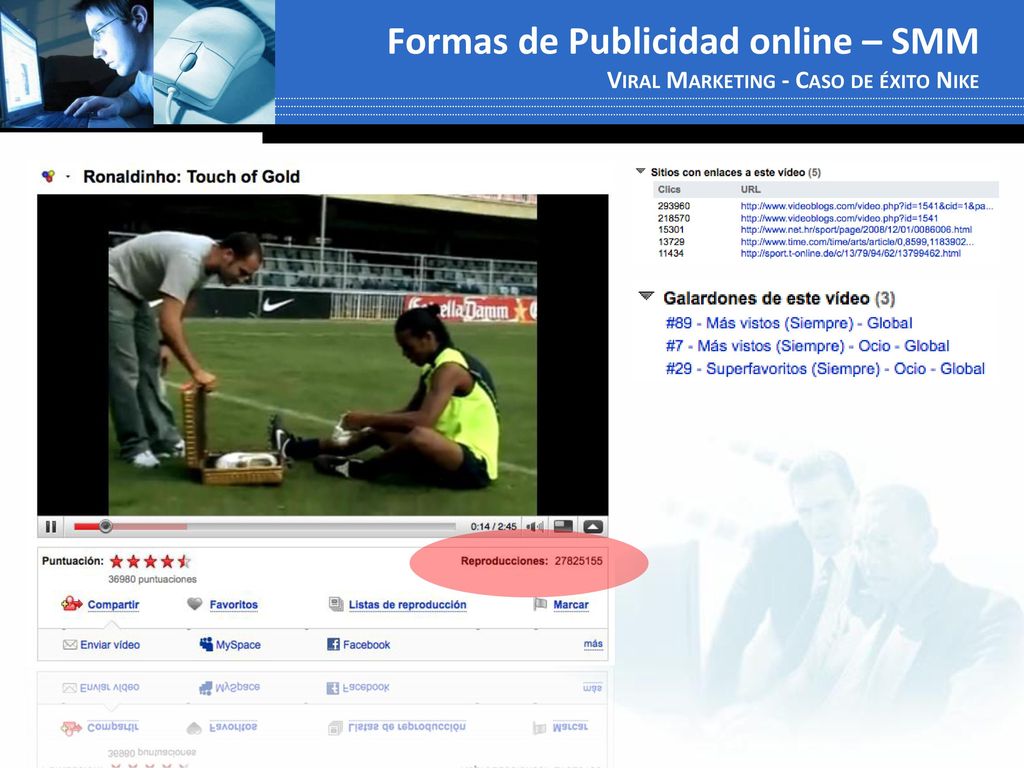Click Enviar vídeo text
Screen dimensions: 1024x768
pyautogui.click(x=110, y=645)
